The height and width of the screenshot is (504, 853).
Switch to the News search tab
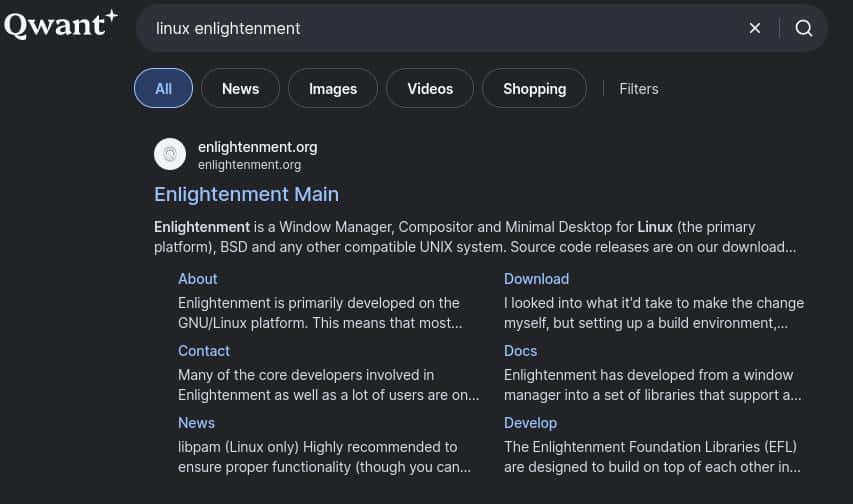click(240, 88)
